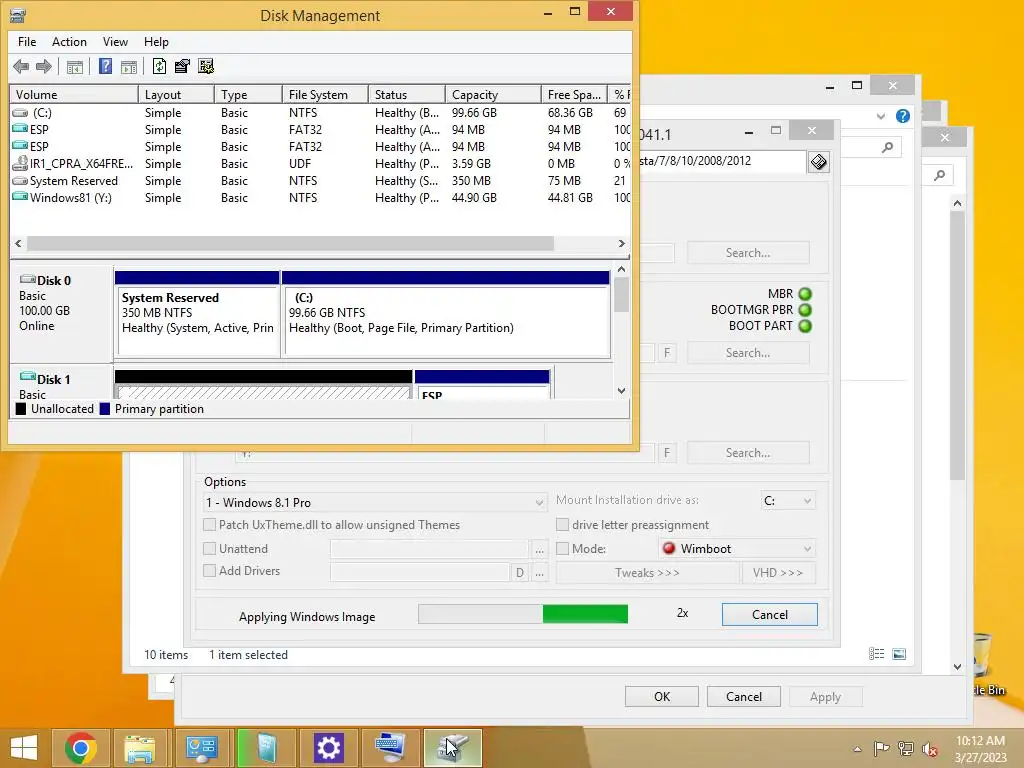Open the Windows 8.1 Pro edition dropdown
This screenshot has width=1024, height=768.
[x=374, y=502]
